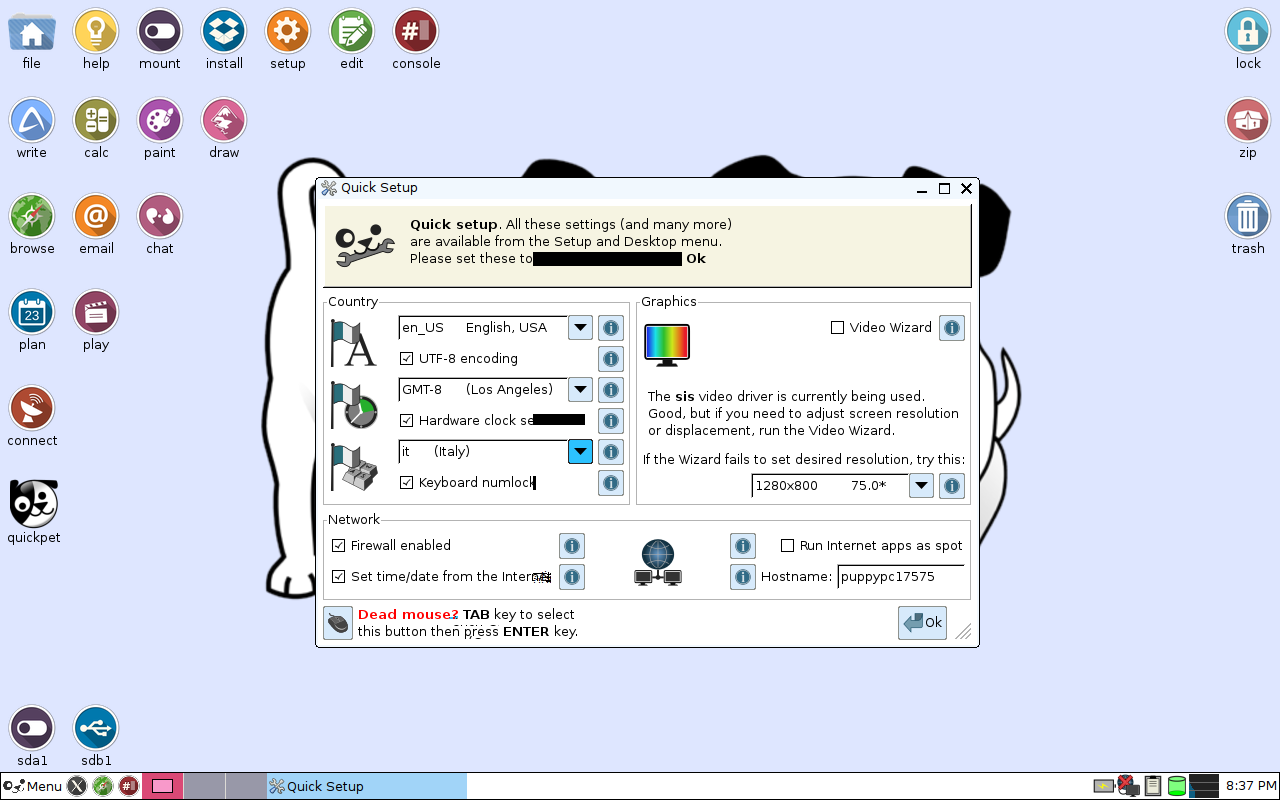Click info icon beside screen resolution
The image size is (1280, 800).
pos(952,486)
